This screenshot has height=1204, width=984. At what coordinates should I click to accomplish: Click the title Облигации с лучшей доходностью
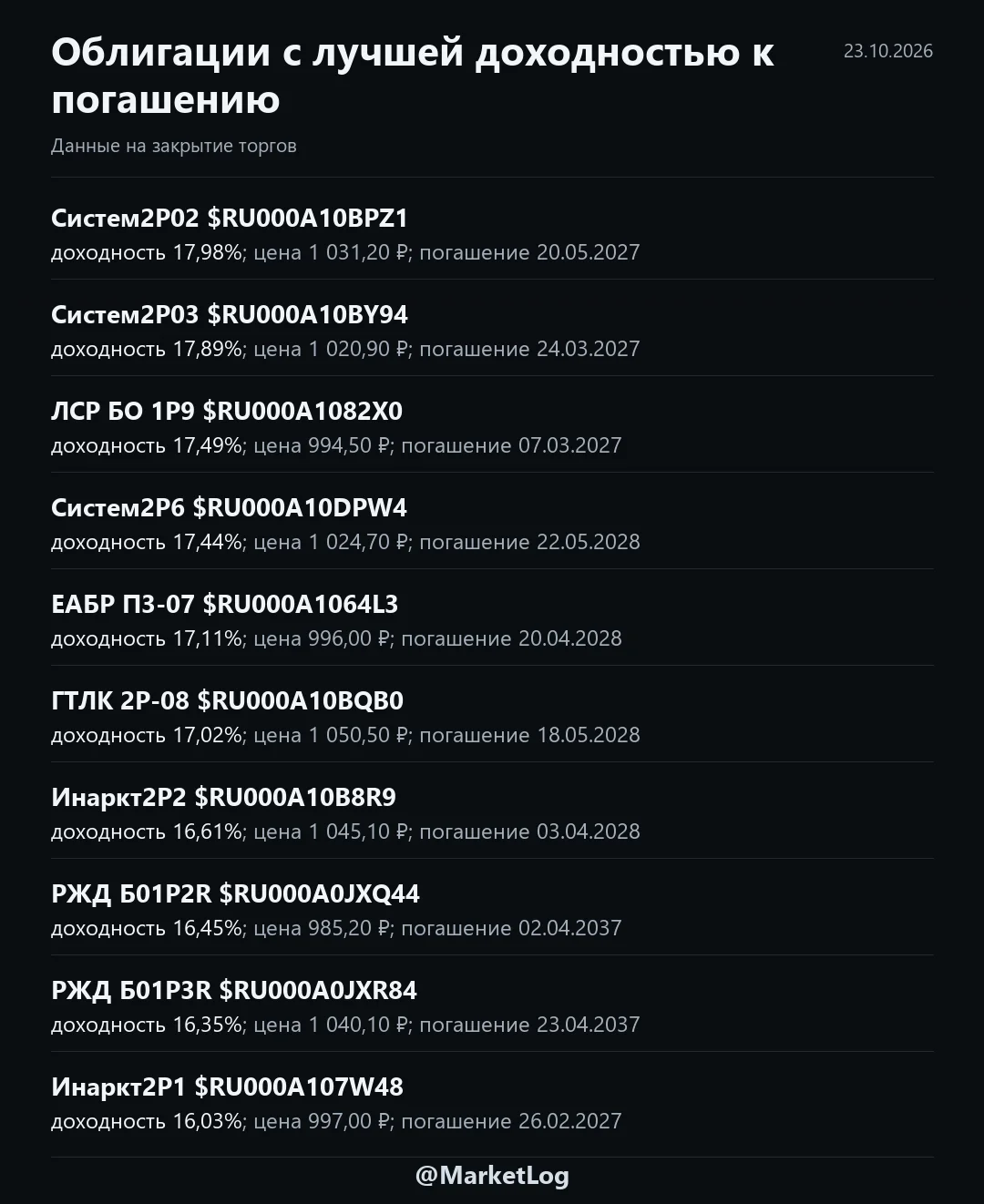tap(413, 77)
